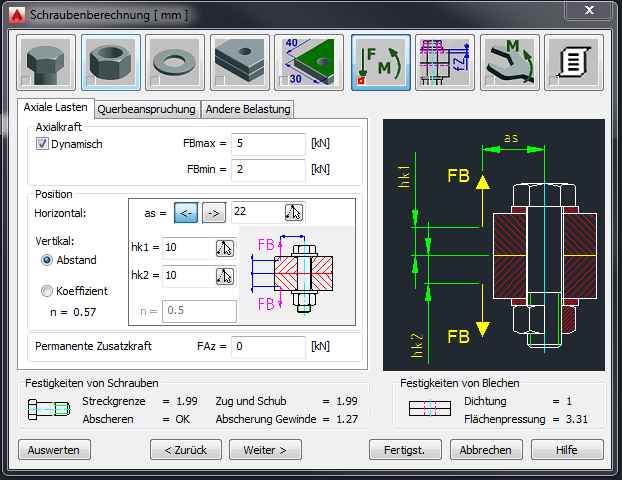Open the nut selection step icon
Screen dimensions: 622x480
tap(111, 63)
